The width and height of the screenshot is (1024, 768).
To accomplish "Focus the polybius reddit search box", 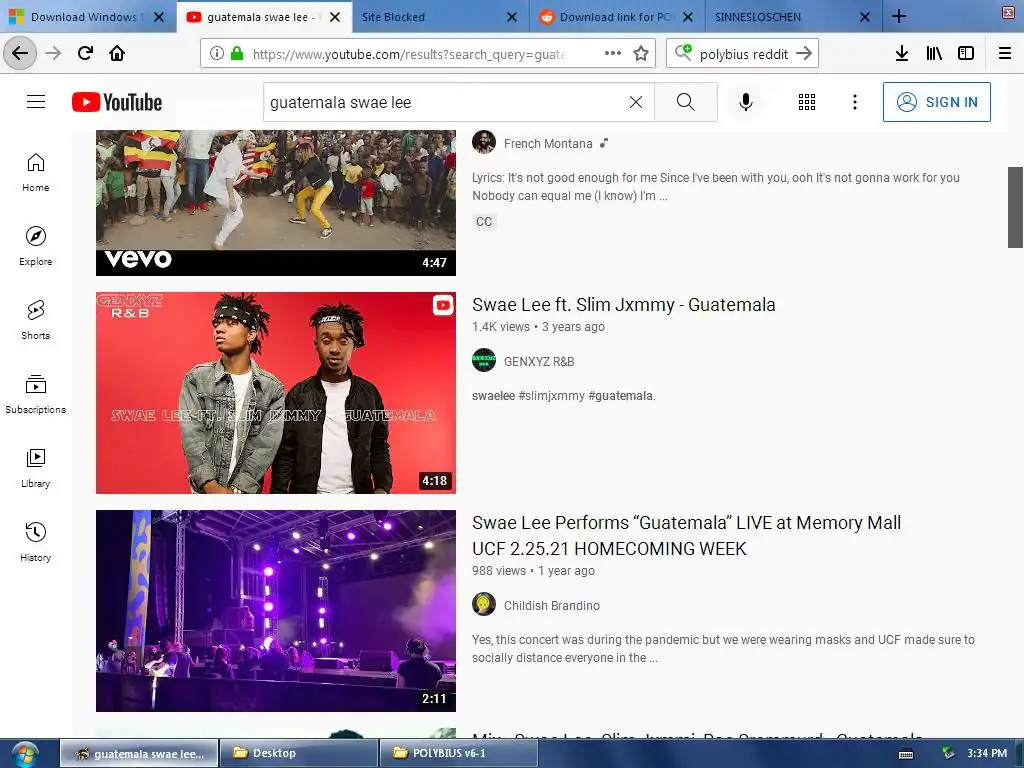I will [744, 54].
